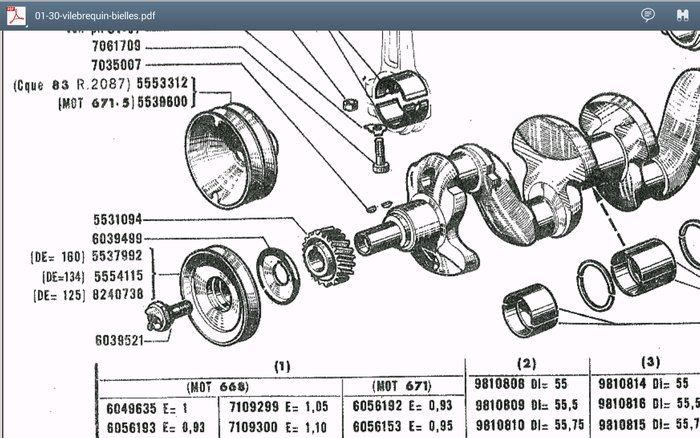Viewport: 700px width, 438px height.
Task: Click the (MOT 671) table header
Action: (x=401, y=386)
